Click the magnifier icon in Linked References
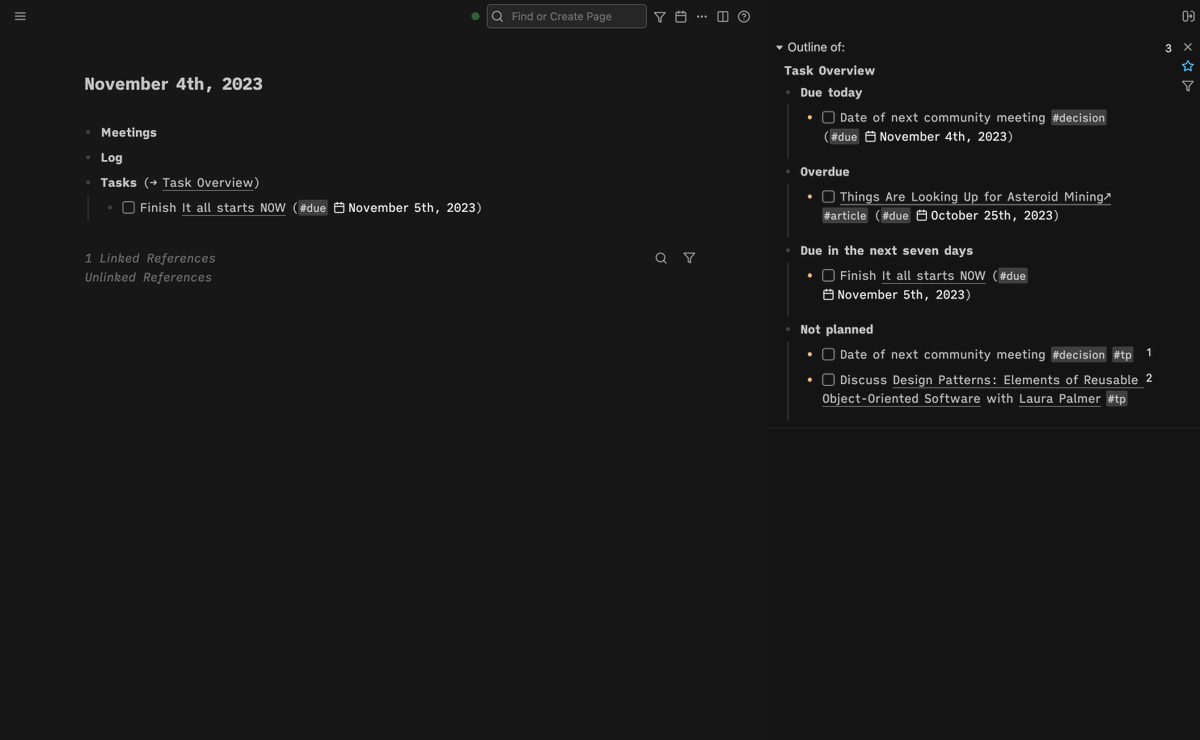 pos(660,258)
